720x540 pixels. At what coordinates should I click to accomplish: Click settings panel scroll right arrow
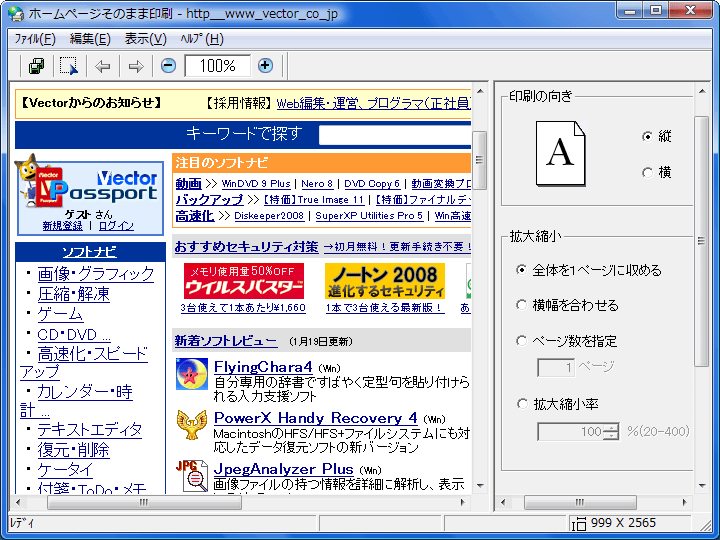pos(685,503)
